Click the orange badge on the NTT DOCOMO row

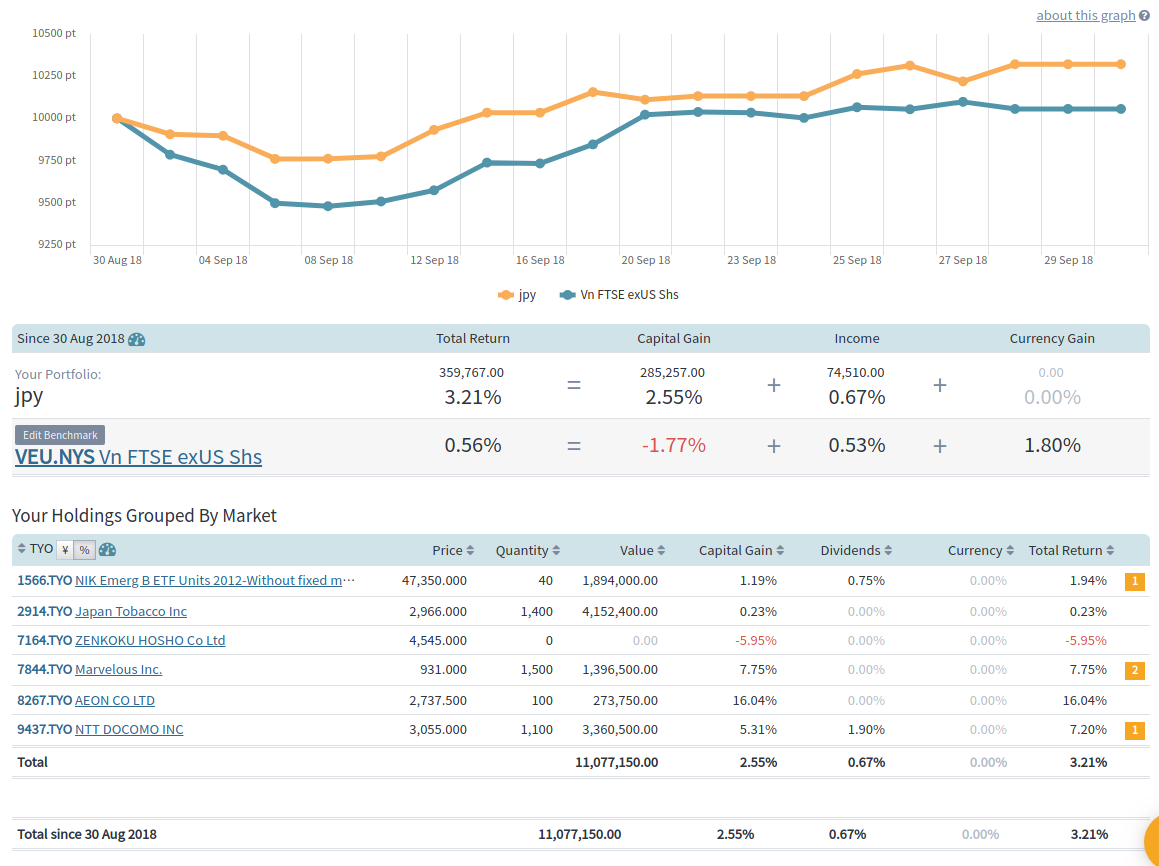pyautogui.click(x=1135, y=730)
